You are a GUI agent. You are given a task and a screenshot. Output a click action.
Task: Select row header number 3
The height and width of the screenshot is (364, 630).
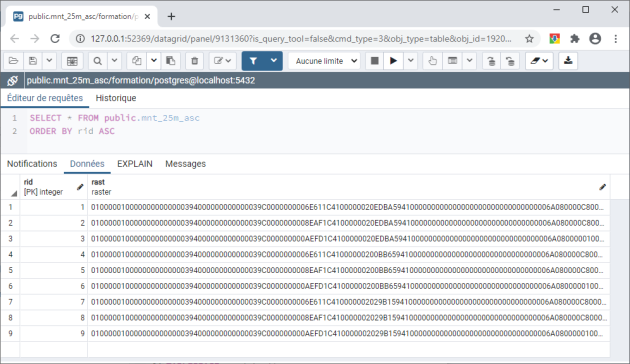[x=10, y=239]
